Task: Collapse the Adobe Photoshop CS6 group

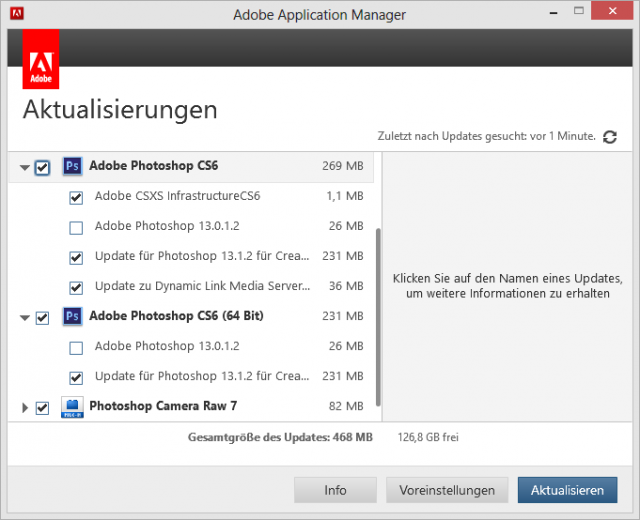Action: coord(25,167)
